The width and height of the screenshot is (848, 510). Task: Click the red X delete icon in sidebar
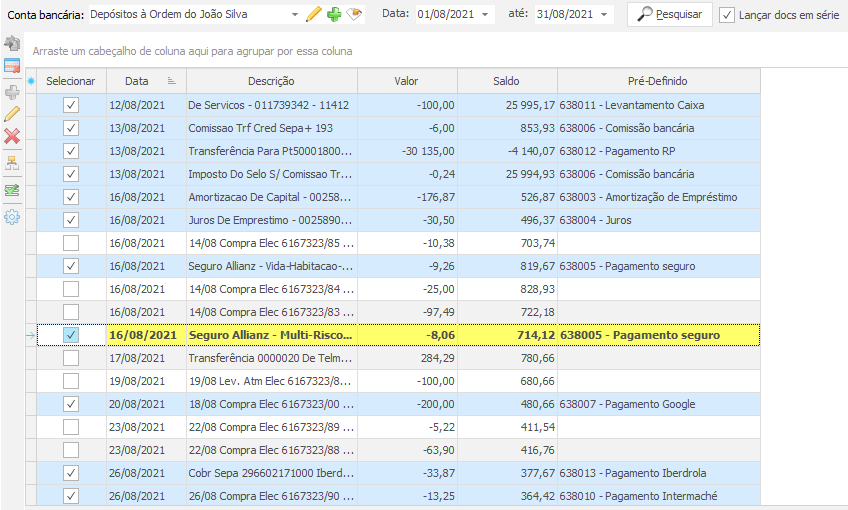pyautogui.click(x=12, y=136)
